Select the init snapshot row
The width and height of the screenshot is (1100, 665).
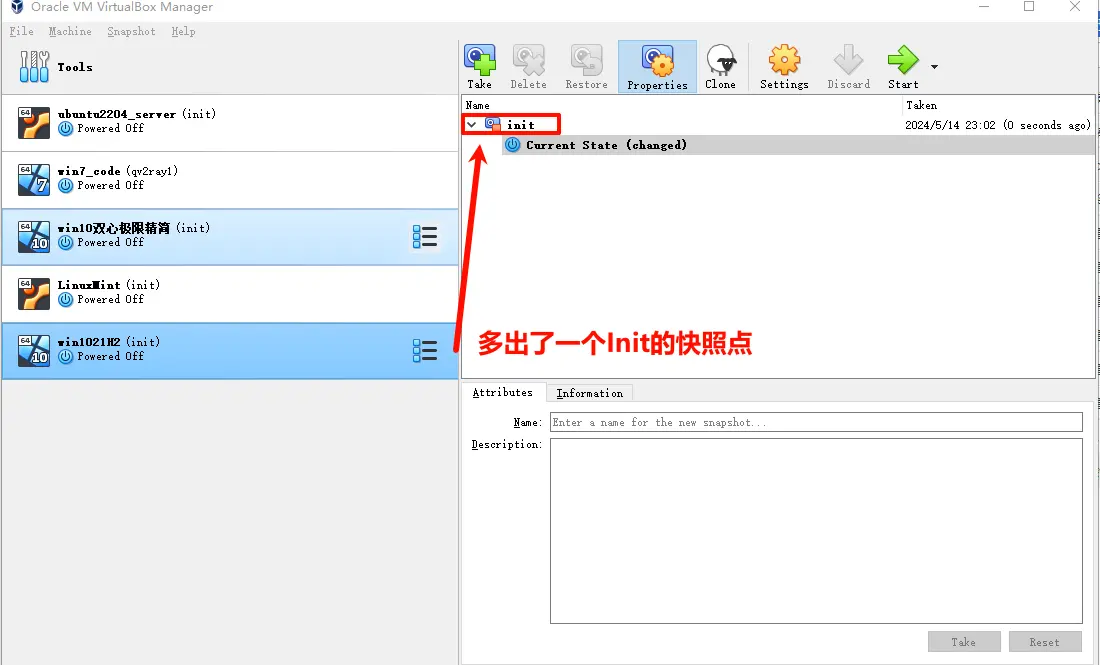[779, 125]
